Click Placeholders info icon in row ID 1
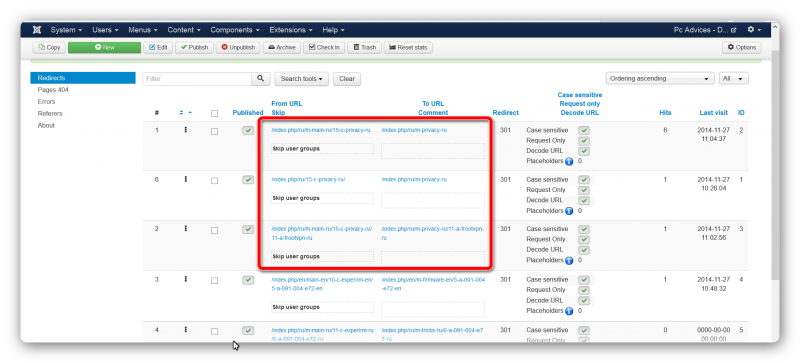The image size is (800, 363). 569,210
